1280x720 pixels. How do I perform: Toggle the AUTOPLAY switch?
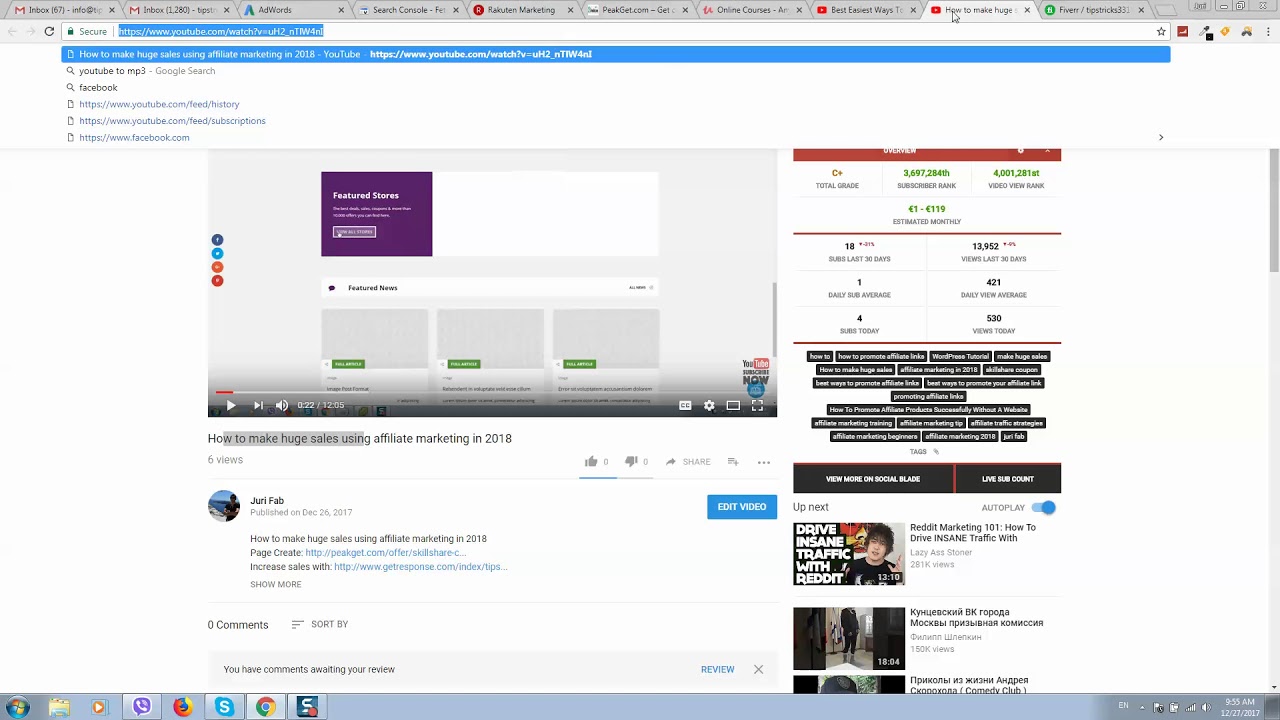[x=1043, y=507]
